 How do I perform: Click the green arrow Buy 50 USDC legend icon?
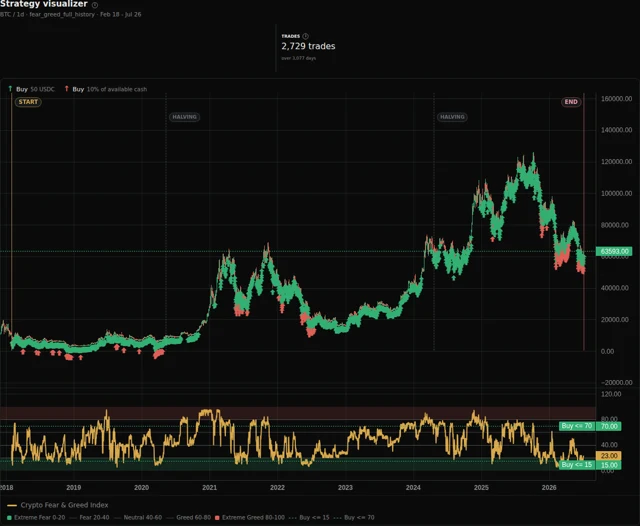click(x=10, y=89)
